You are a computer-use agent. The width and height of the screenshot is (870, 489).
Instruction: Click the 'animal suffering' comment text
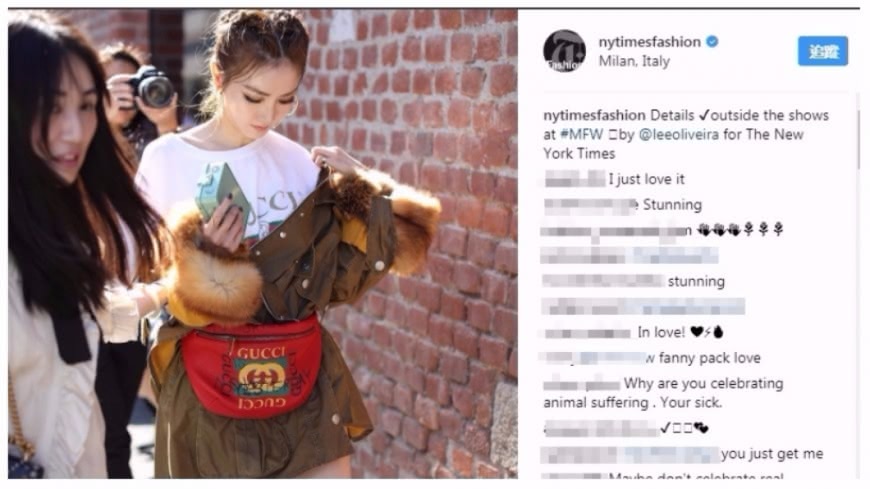[663, 393]
